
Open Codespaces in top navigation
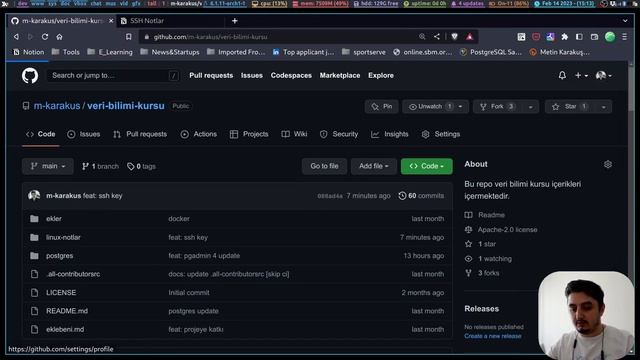(291, 76)
